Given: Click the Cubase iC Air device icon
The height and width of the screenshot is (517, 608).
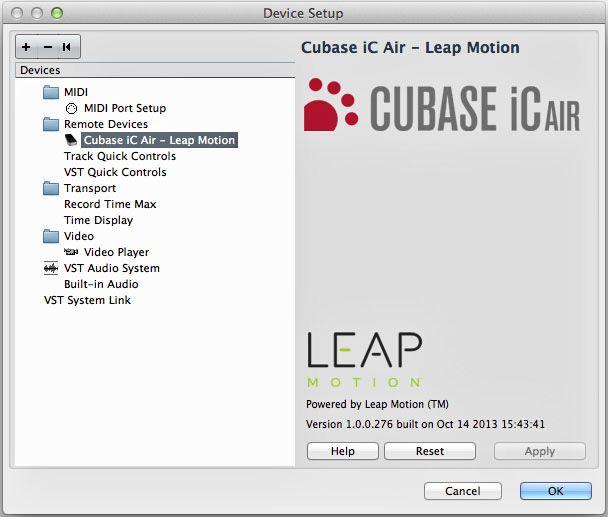Looking at the screenshot, I should tap(71, 140).
